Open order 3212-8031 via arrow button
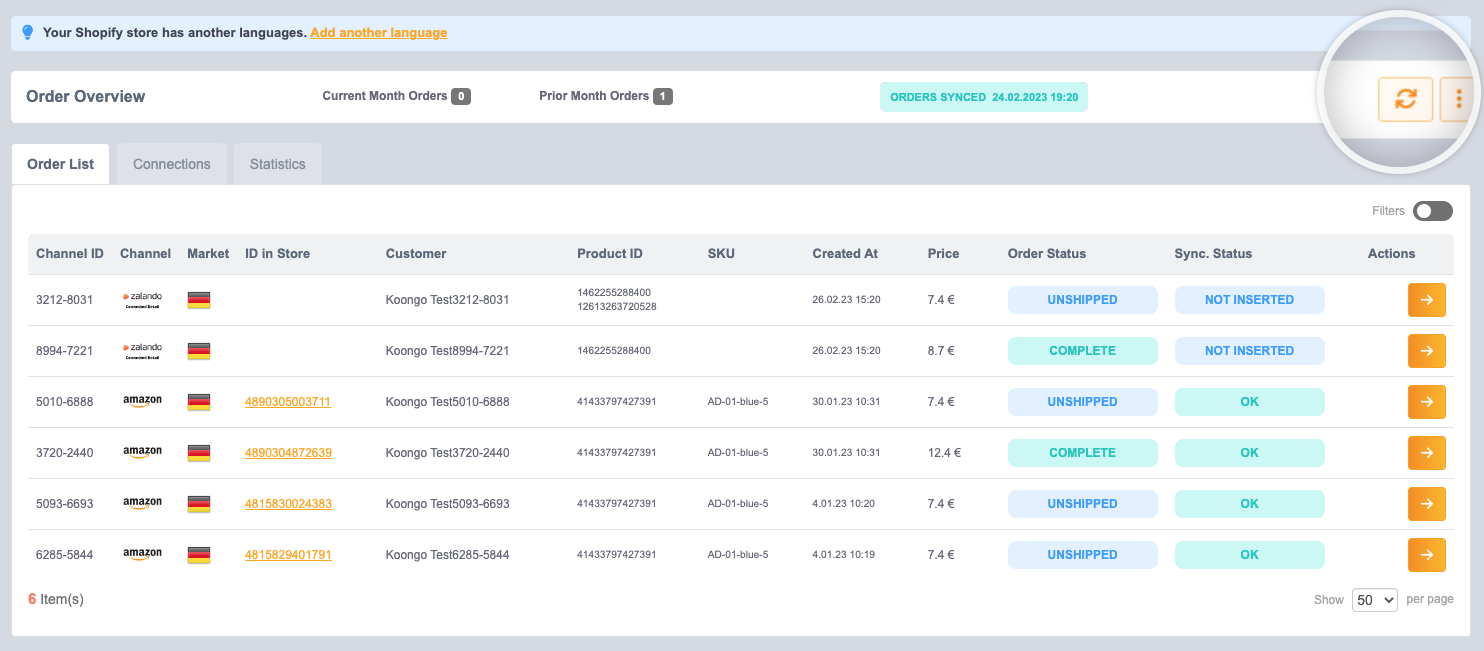This screenshot has height=651, width=1484. coord(1427,300)
